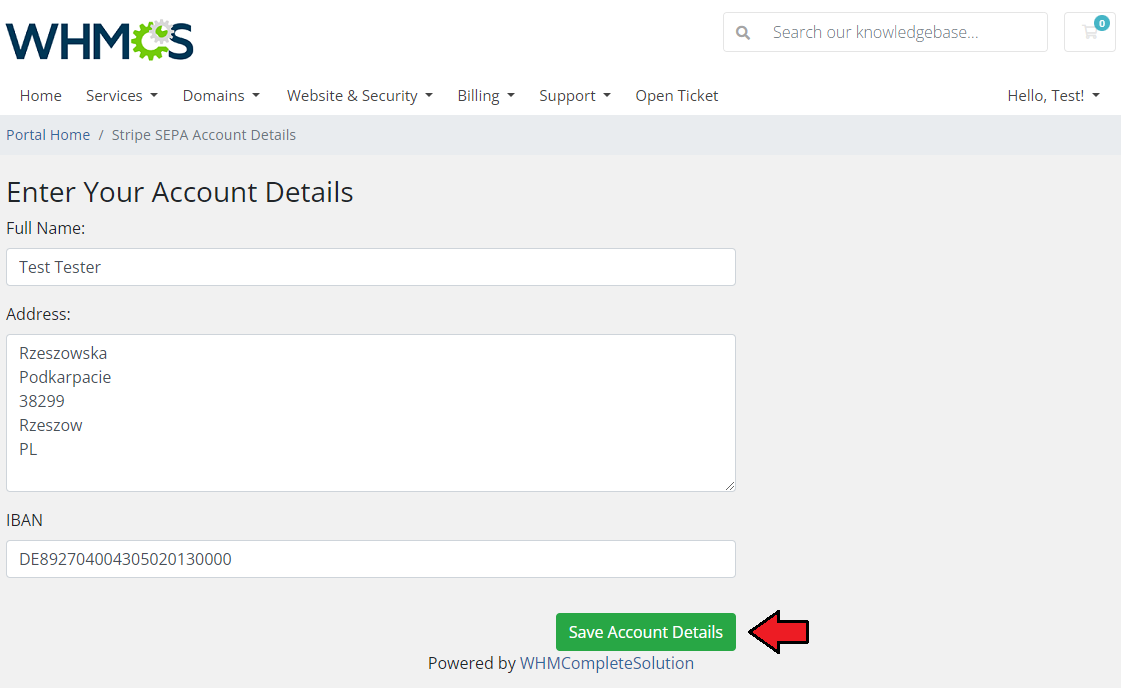The image size is (1121, 688).
Task: Select Open Ticket in the navigation
Action: pyautogui.click(x=676, y=96)
